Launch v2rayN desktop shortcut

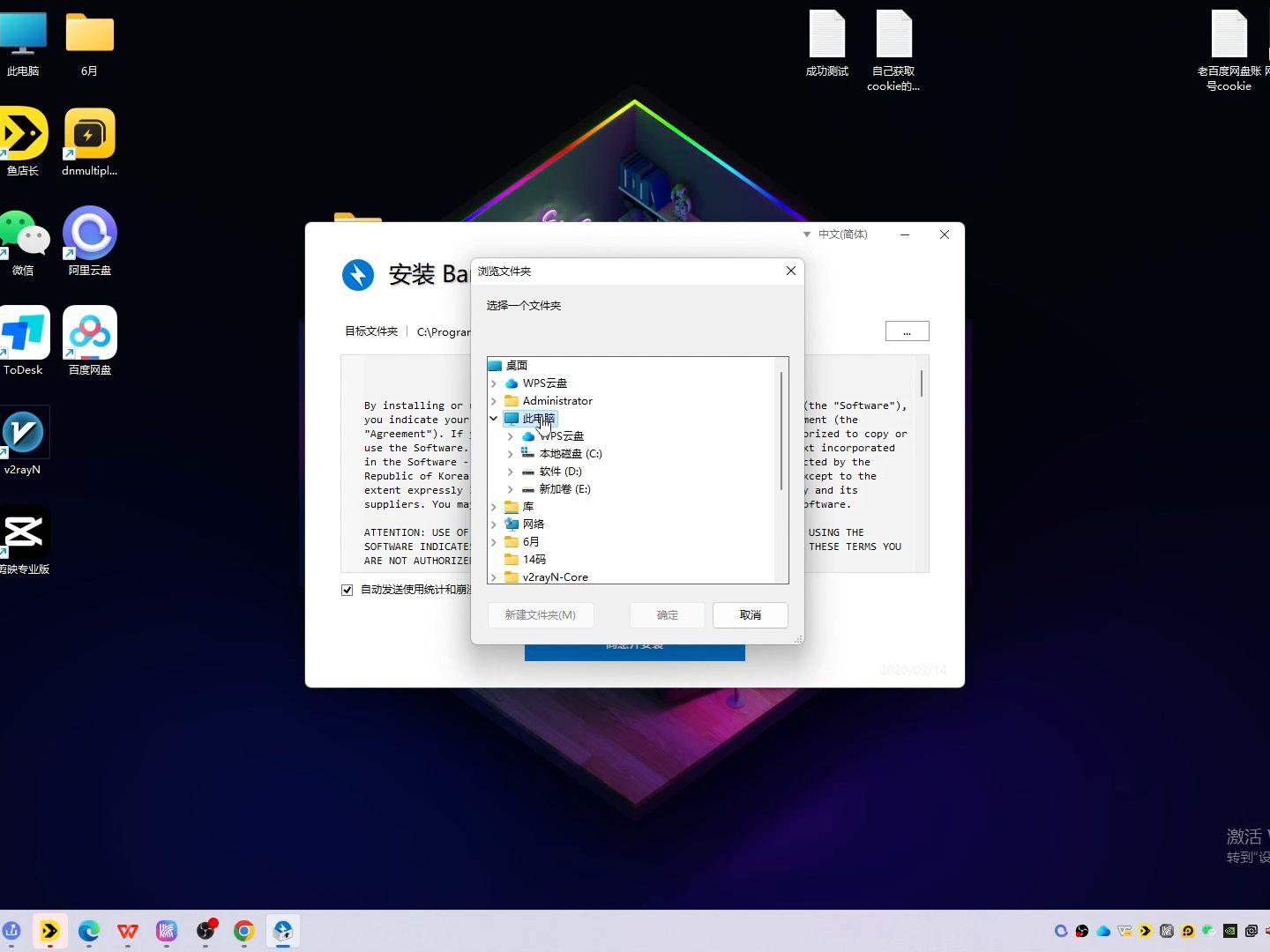[x=23, y=441]
